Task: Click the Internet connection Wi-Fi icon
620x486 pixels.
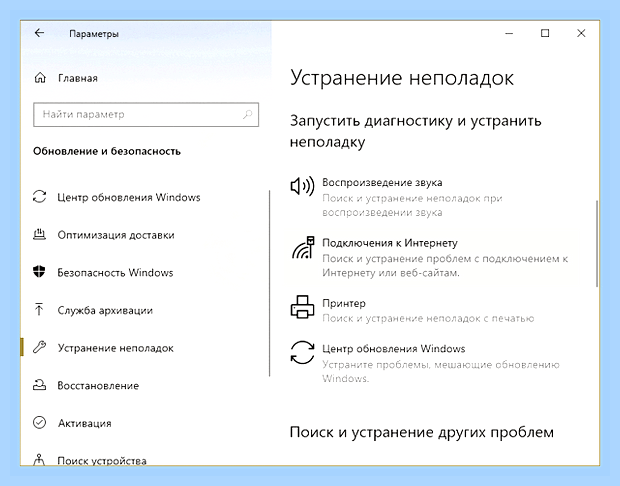Action: (x=303, y=248)
